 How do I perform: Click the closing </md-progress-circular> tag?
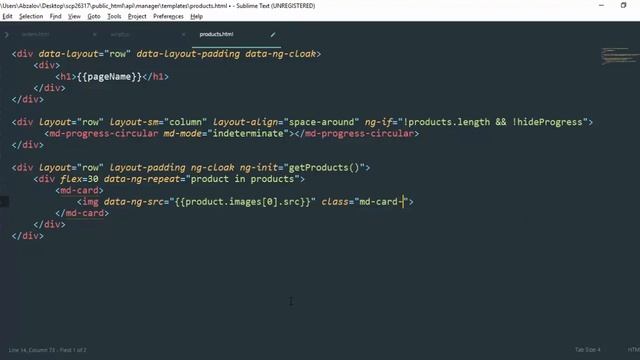(x=356, y=133)
